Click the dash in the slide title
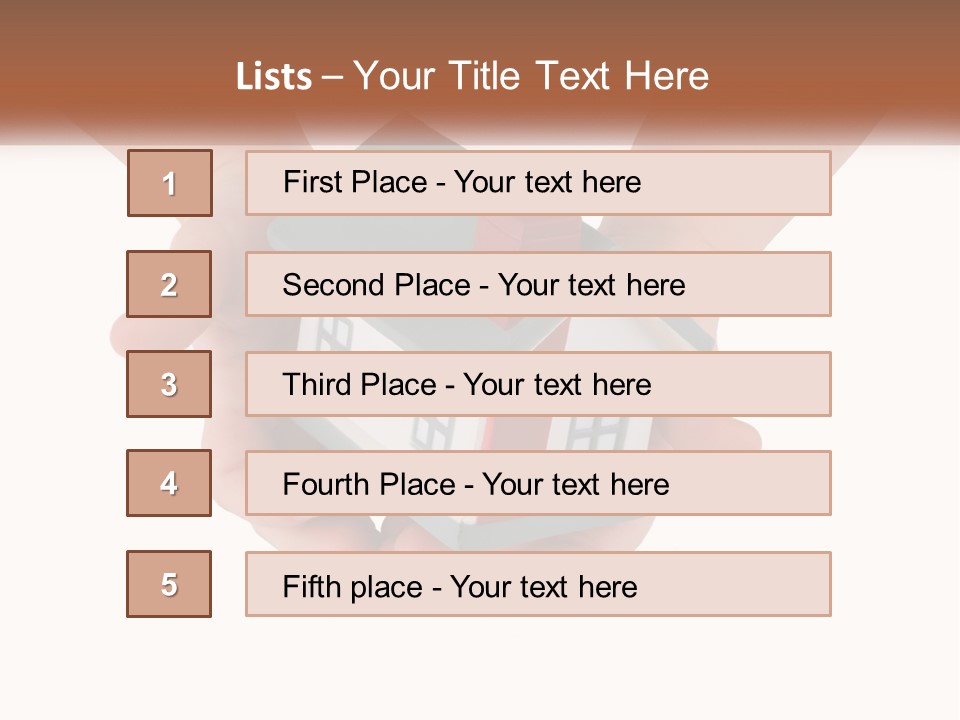Image resolution: width=960 pixels, height=720 pixels. (332, 76)
